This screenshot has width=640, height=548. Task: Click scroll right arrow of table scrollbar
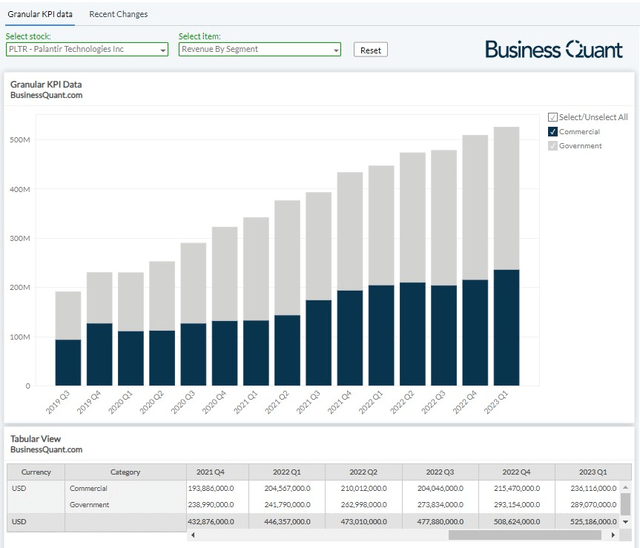point(613,535)
